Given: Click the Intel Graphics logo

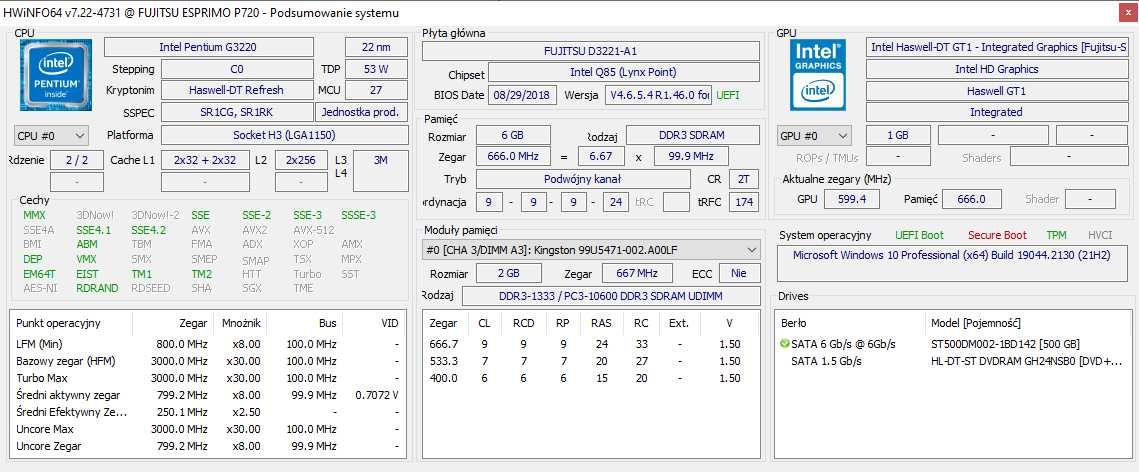Looking at the screenshot, I should point(817,75).
